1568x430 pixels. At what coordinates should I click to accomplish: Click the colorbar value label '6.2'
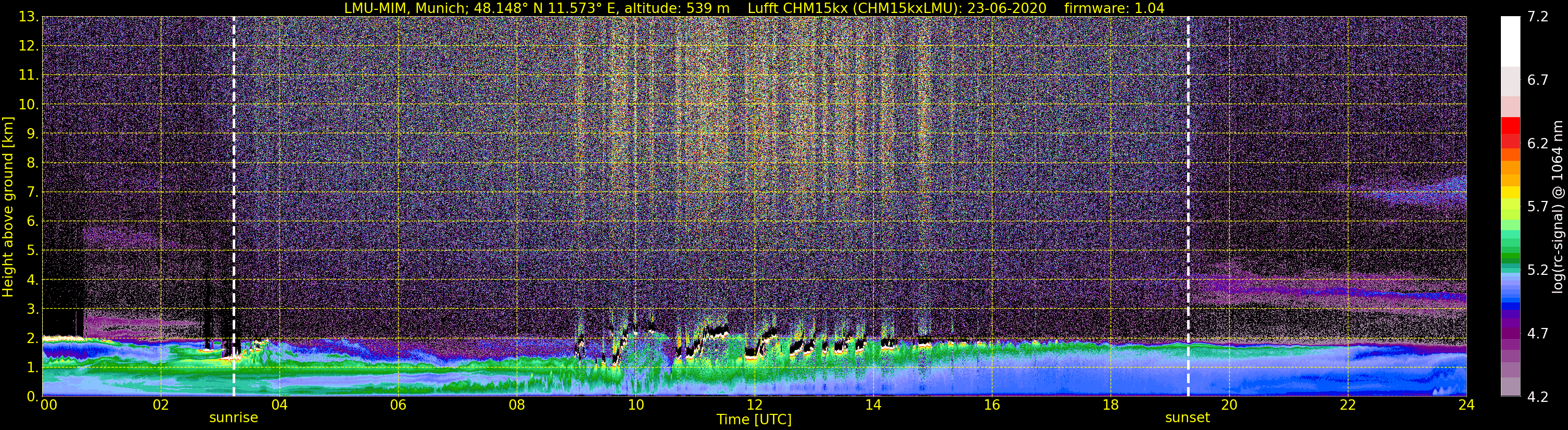[1538, 144]
